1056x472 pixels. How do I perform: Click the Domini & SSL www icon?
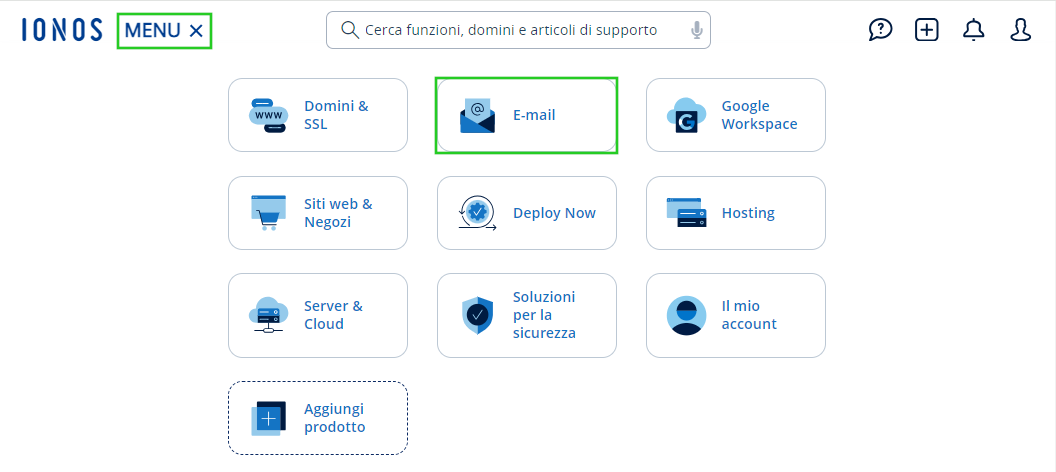click(x=269, y=115)
